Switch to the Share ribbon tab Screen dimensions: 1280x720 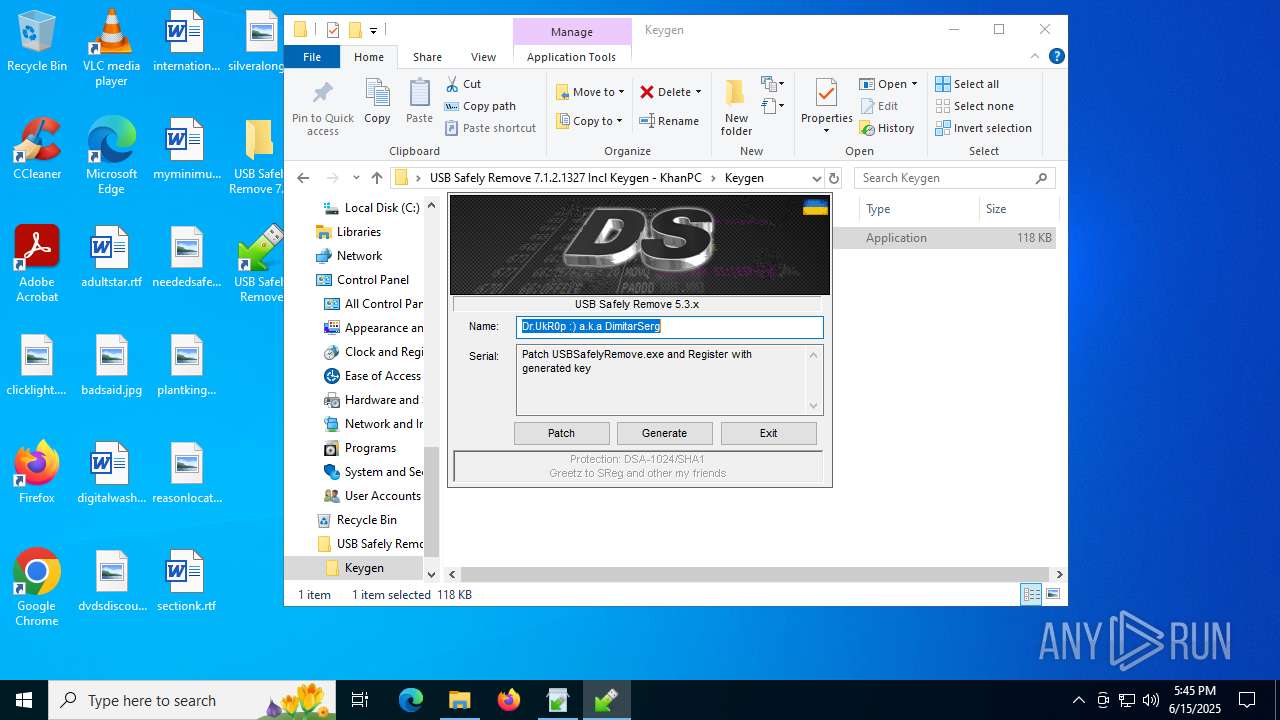click(427, 57)
